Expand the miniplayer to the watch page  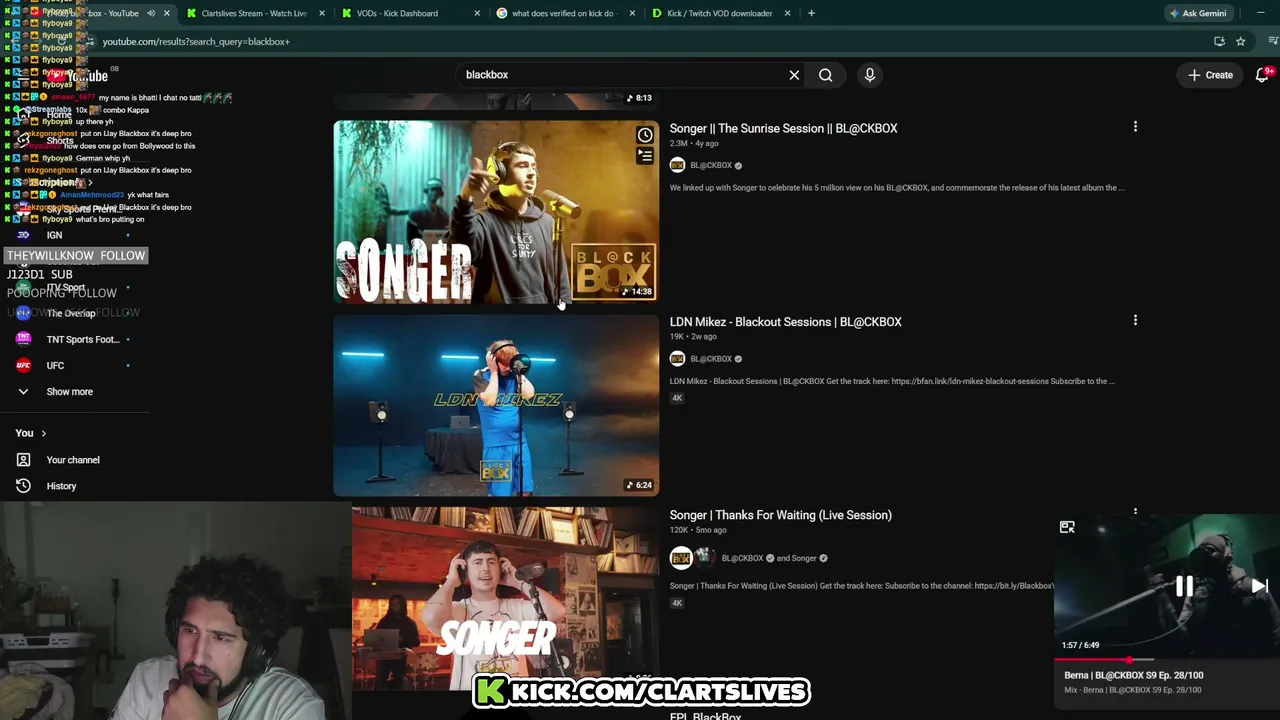coord(1067,527)
